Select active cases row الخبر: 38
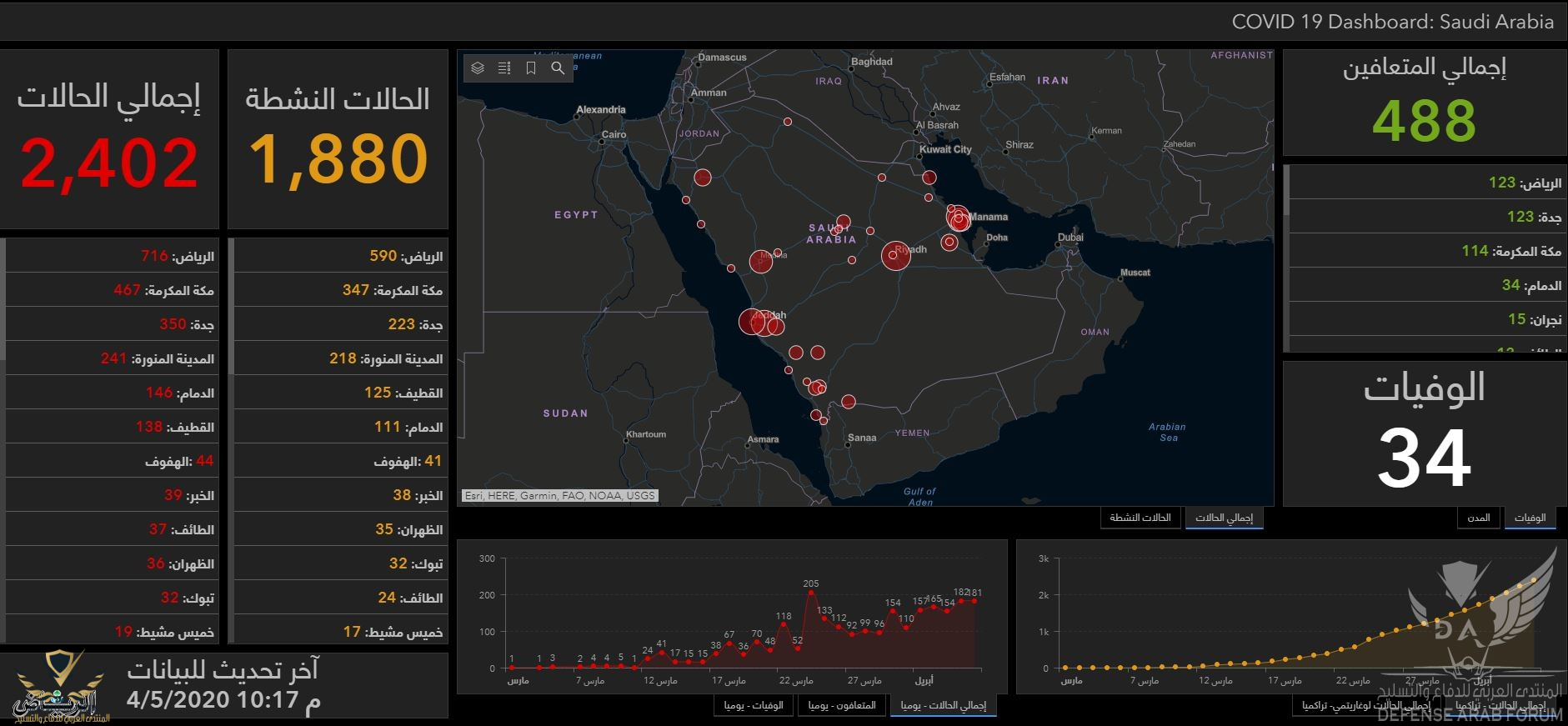1568x726 pixels. pos(340,494)
